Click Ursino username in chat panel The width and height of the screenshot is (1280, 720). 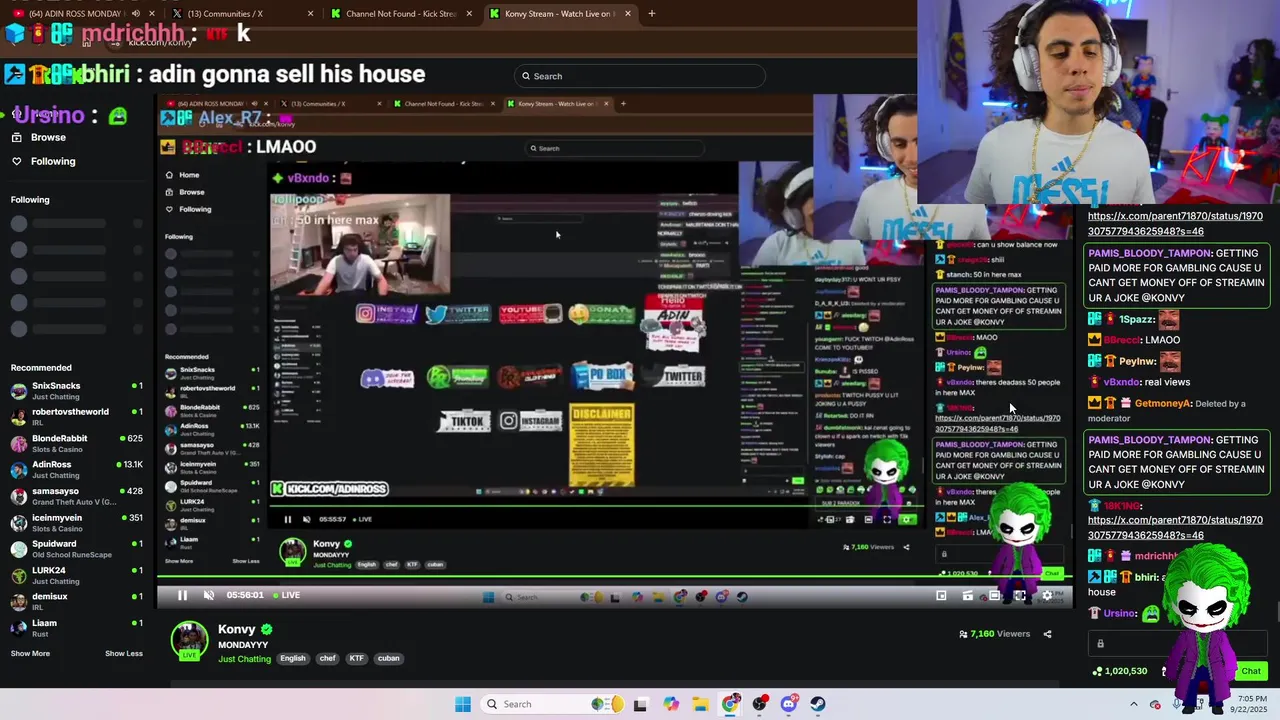tap(1120, 614)
